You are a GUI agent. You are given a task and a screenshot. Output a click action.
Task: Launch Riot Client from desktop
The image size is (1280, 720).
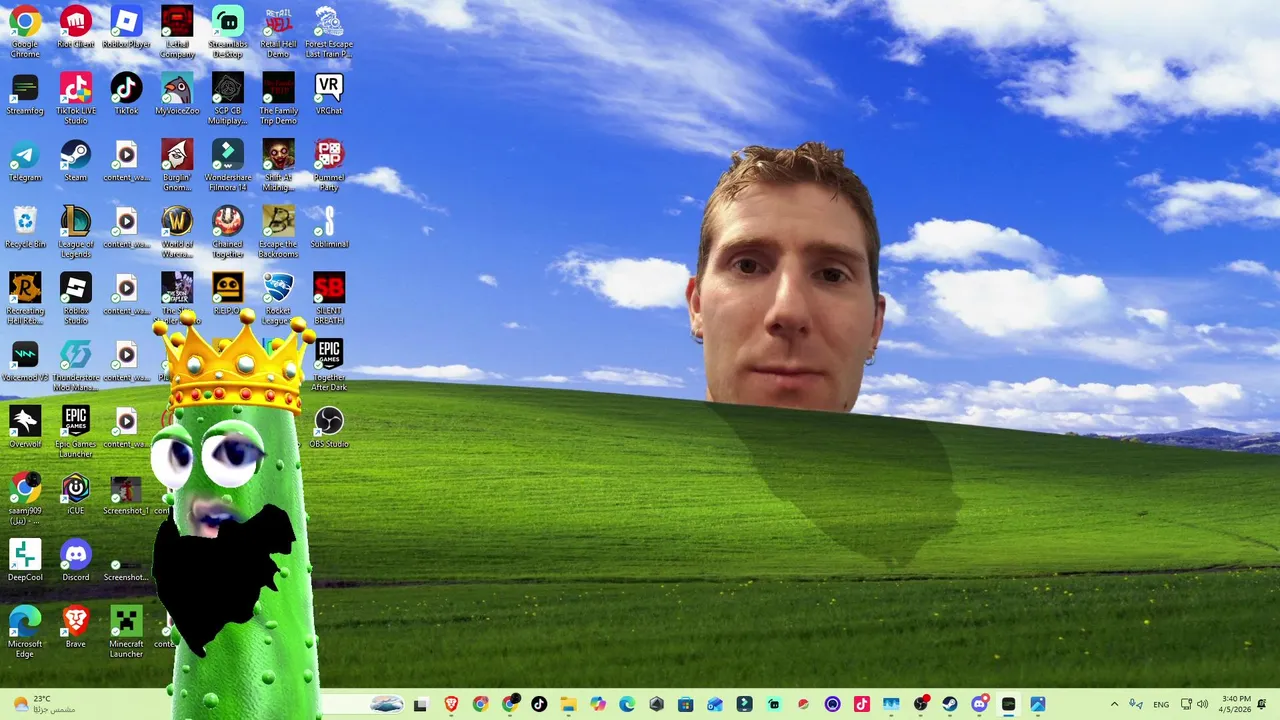click(x=75, y=28)
